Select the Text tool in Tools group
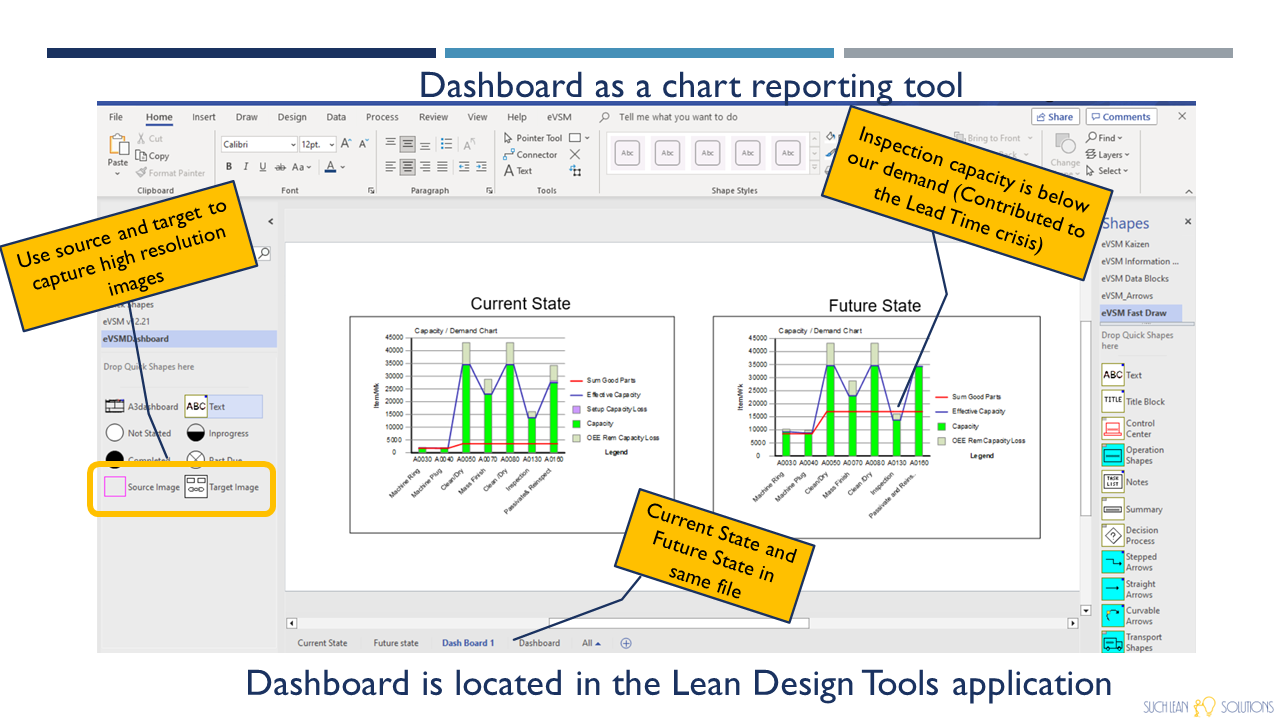This screenshot has height=720, width=1280. (x=518, y=171)
